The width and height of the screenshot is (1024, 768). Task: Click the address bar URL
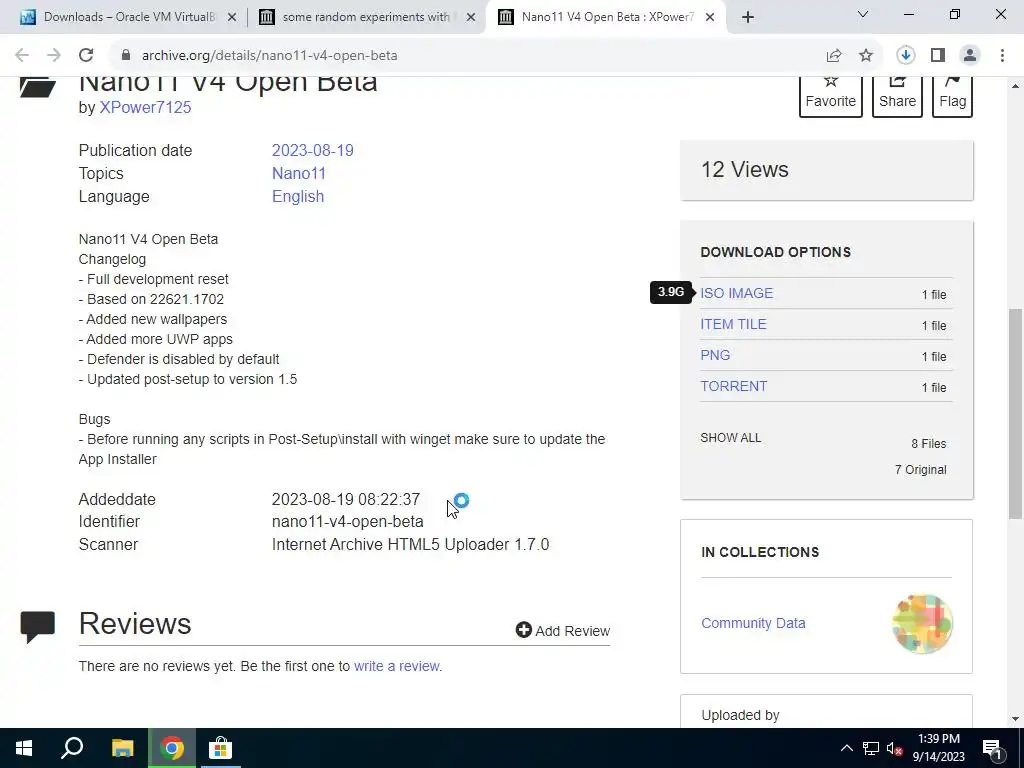tap(269, 56)
